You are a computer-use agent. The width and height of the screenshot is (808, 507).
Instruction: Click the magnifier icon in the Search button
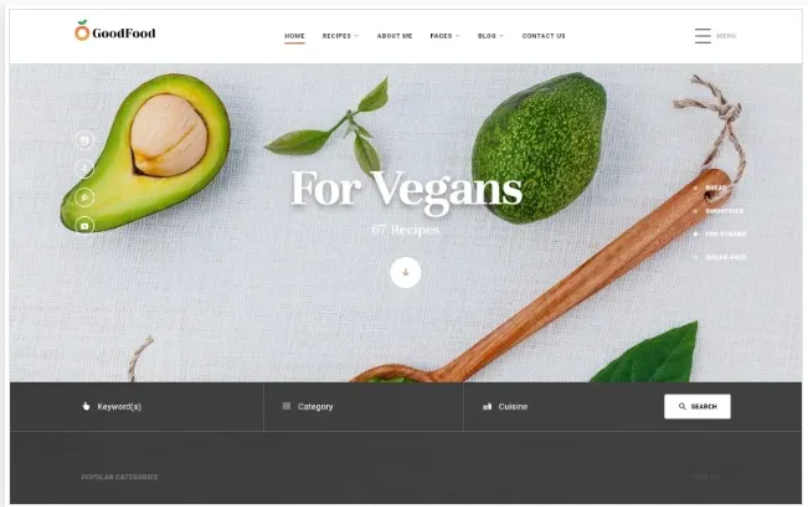682,407
